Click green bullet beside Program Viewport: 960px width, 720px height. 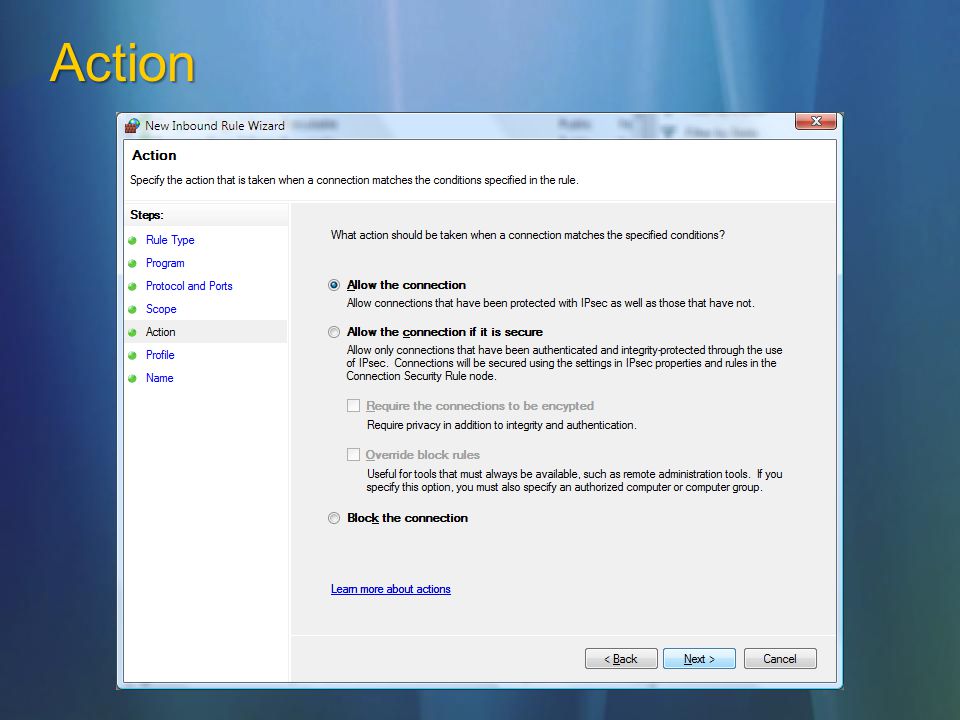[x=132, y=264]
